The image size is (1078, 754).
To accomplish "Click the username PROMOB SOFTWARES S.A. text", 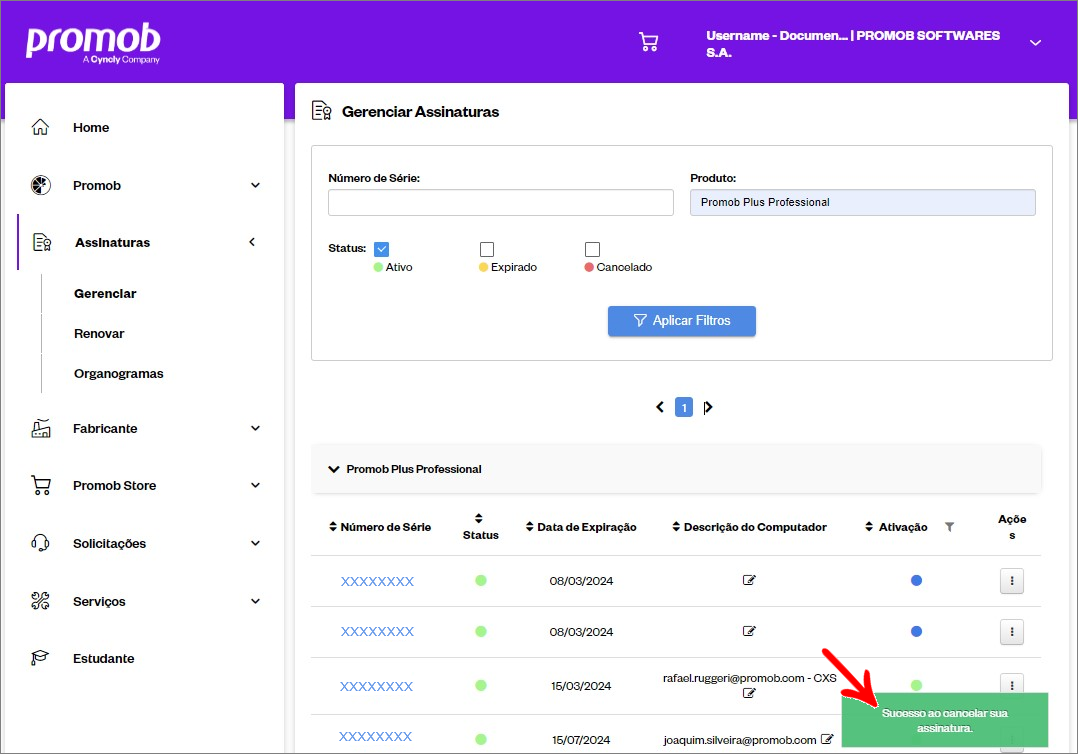I will tap(852, 43).
